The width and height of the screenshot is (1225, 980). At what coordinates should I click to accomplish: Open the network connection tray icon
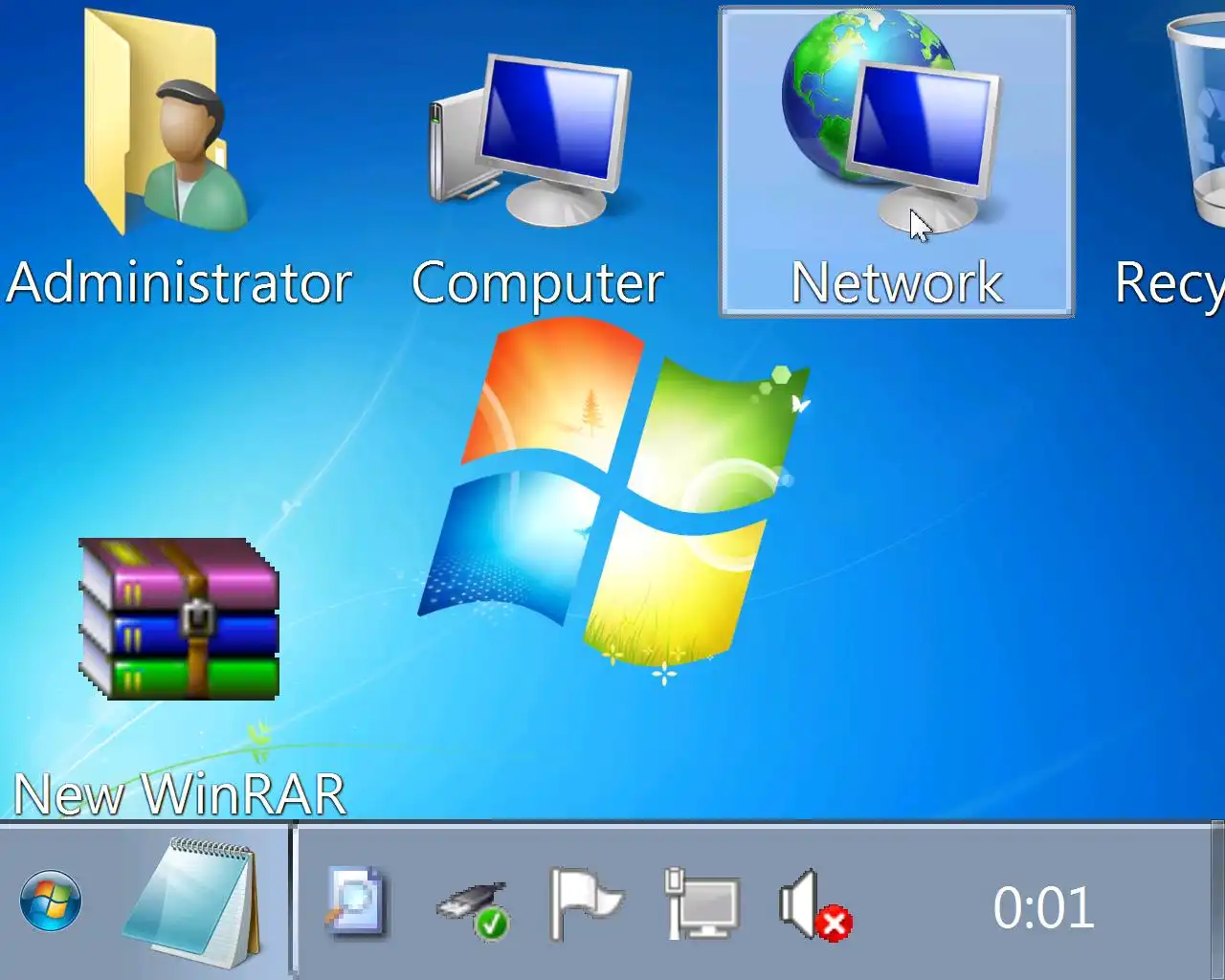coord(702,903)
